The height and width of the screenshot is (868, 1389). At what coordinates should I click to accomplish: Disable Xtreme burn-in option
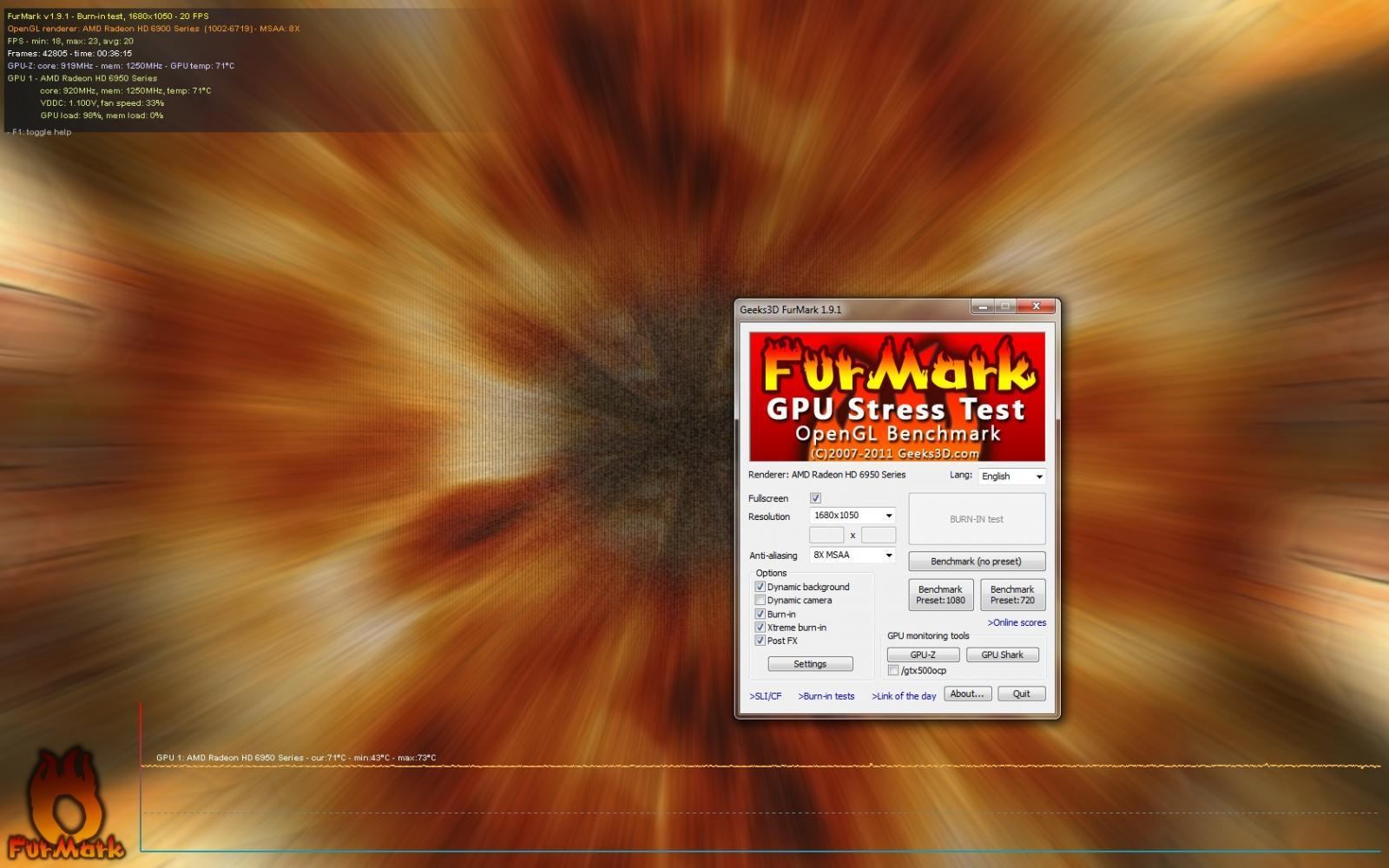click(760, 627)
